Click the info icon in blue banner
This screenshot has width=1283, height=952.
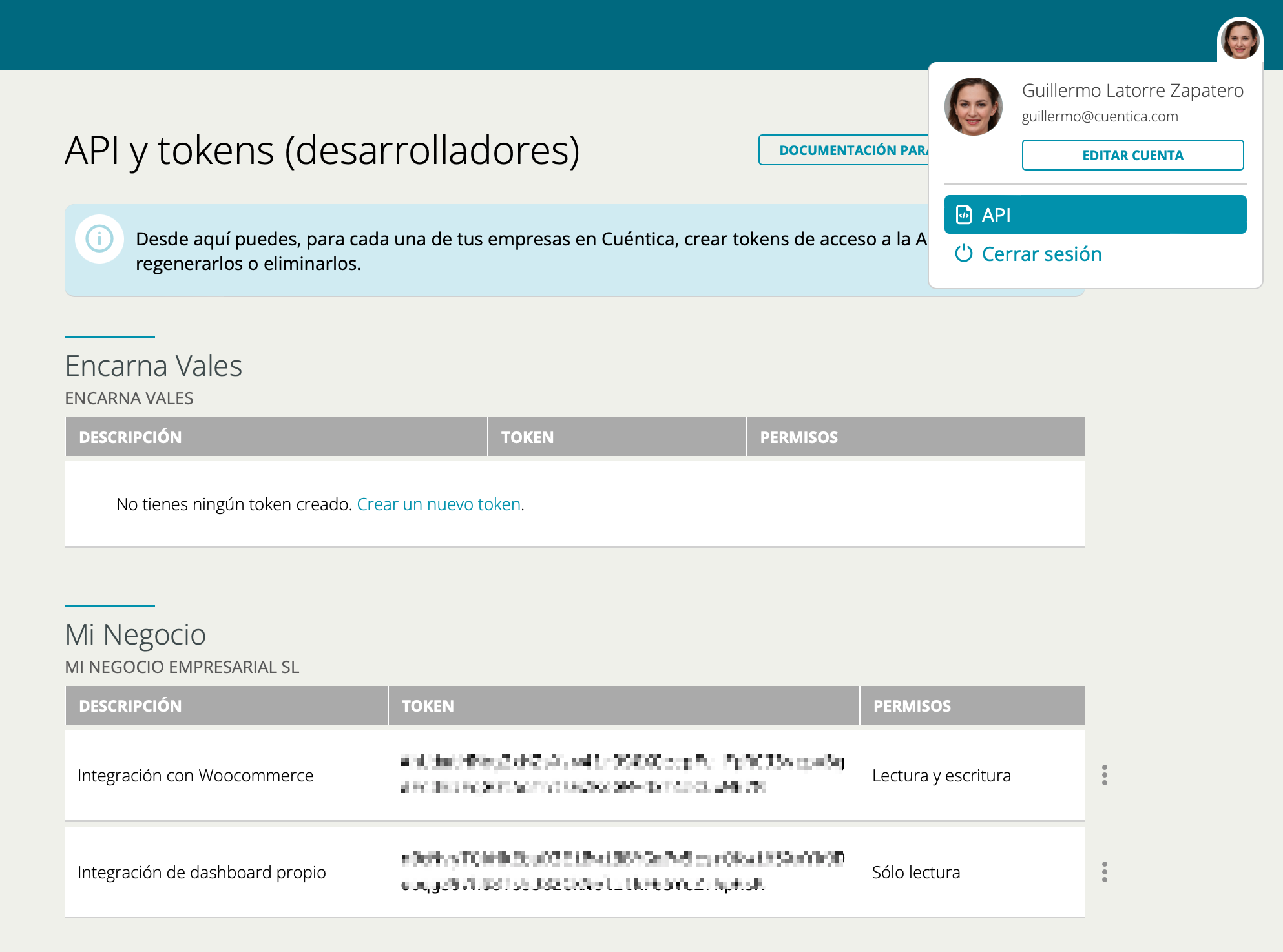point(99,238)
